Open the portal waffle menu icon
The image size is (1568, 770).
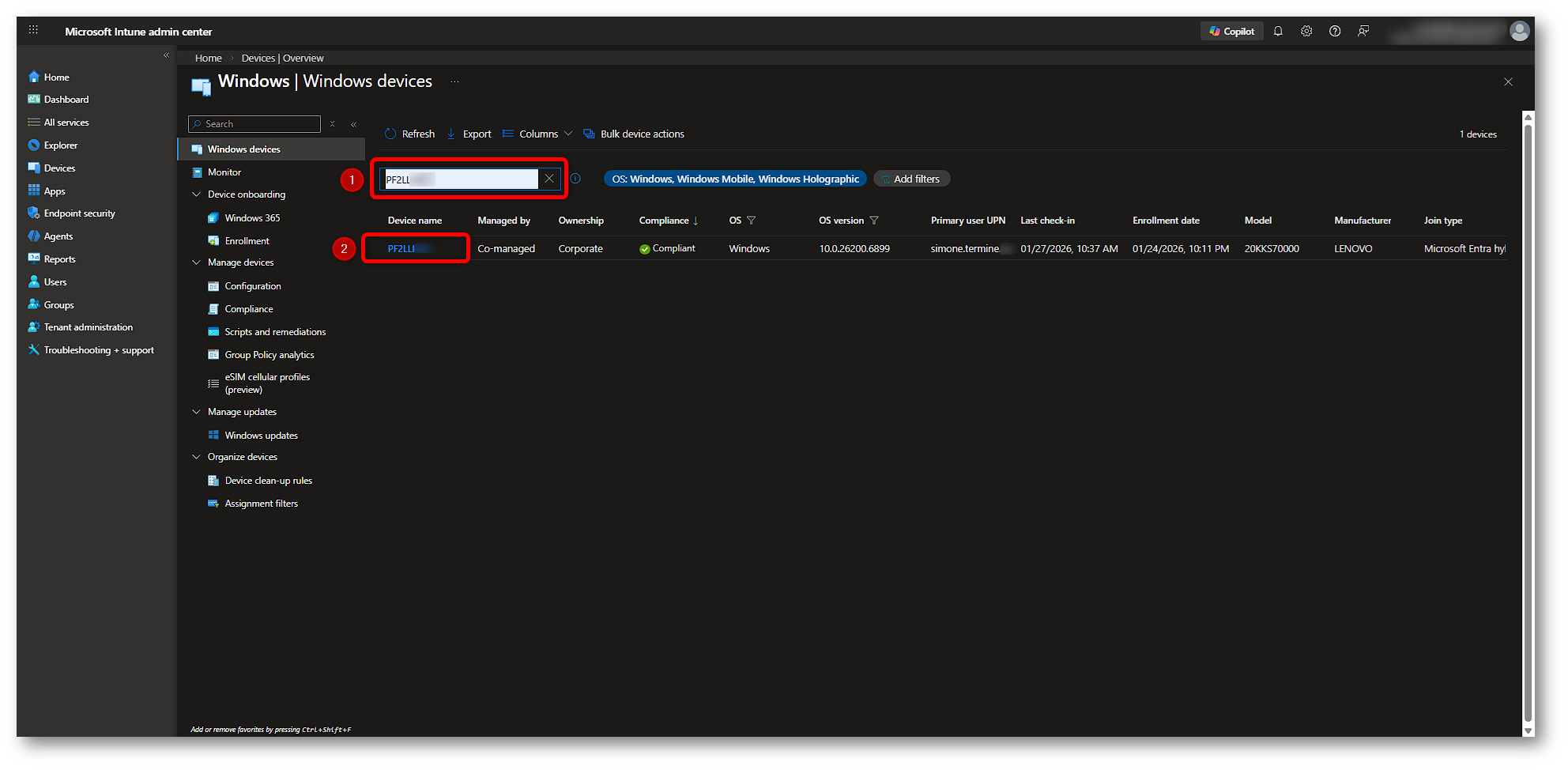[33, 30]
